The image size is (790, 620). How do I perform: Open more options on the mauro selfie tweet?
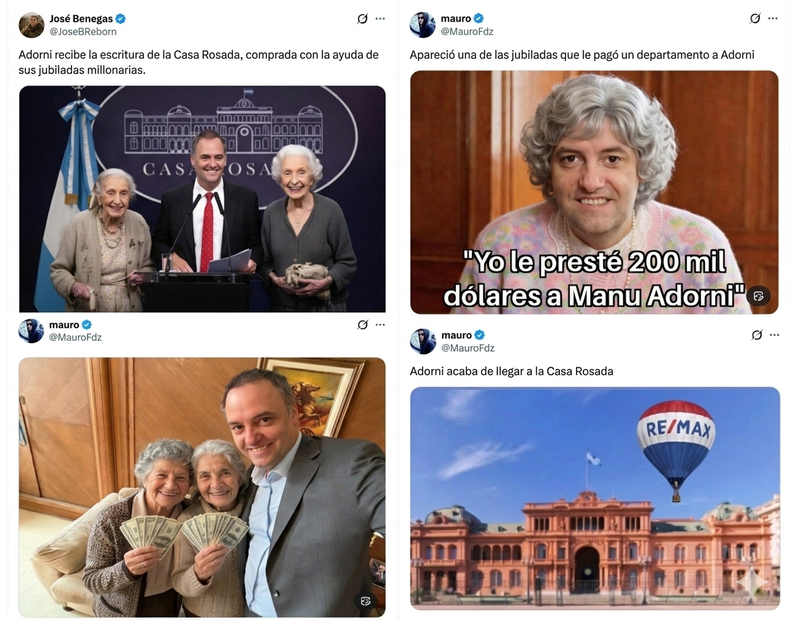[x=380, y=324]
